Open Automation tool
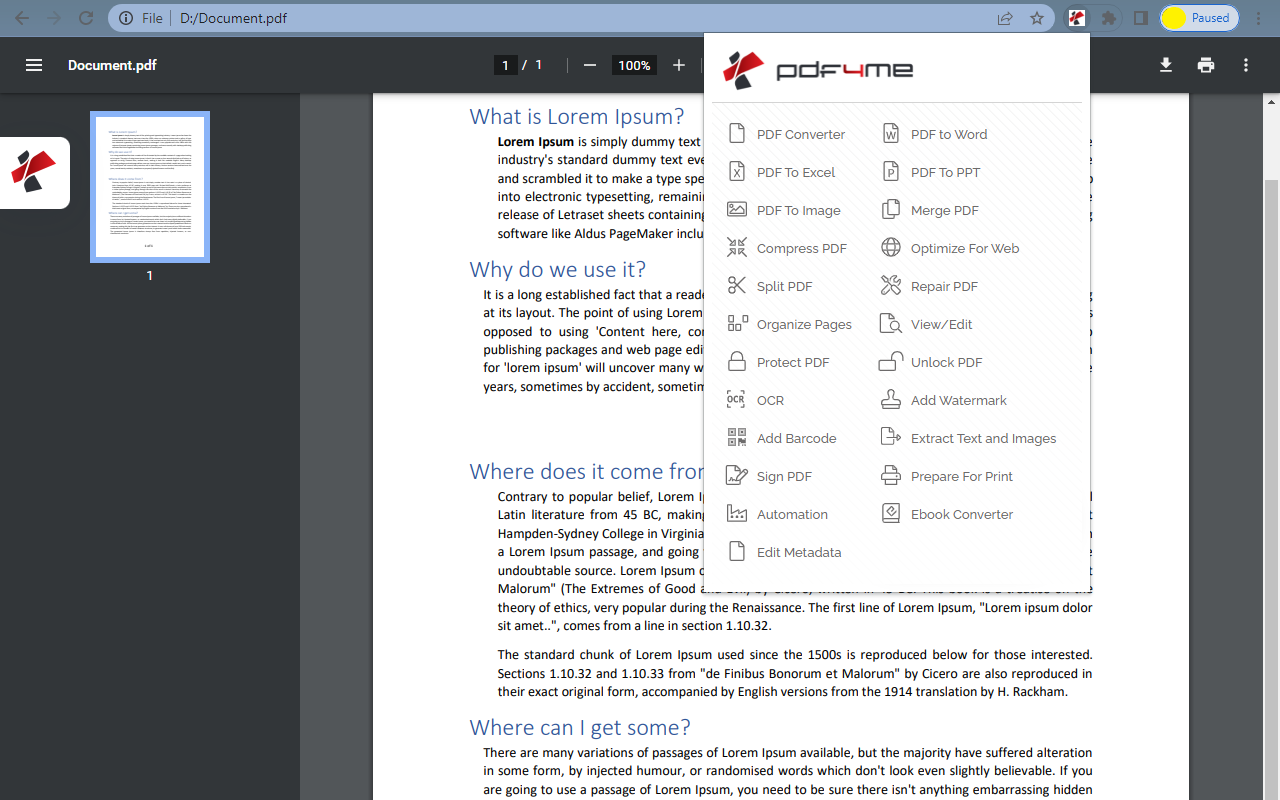1280x800 pixels. [778, 514]
